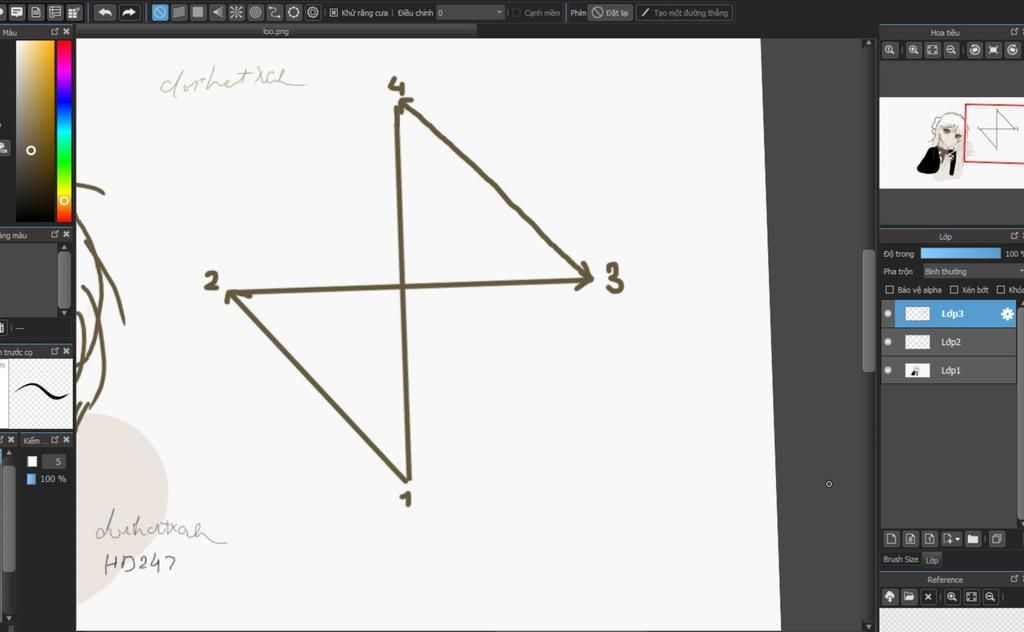Viewport: 1024px width, 632px height.
Task: Open layer settings gear on Lớp3
Action: click(x=1007, y=314)
